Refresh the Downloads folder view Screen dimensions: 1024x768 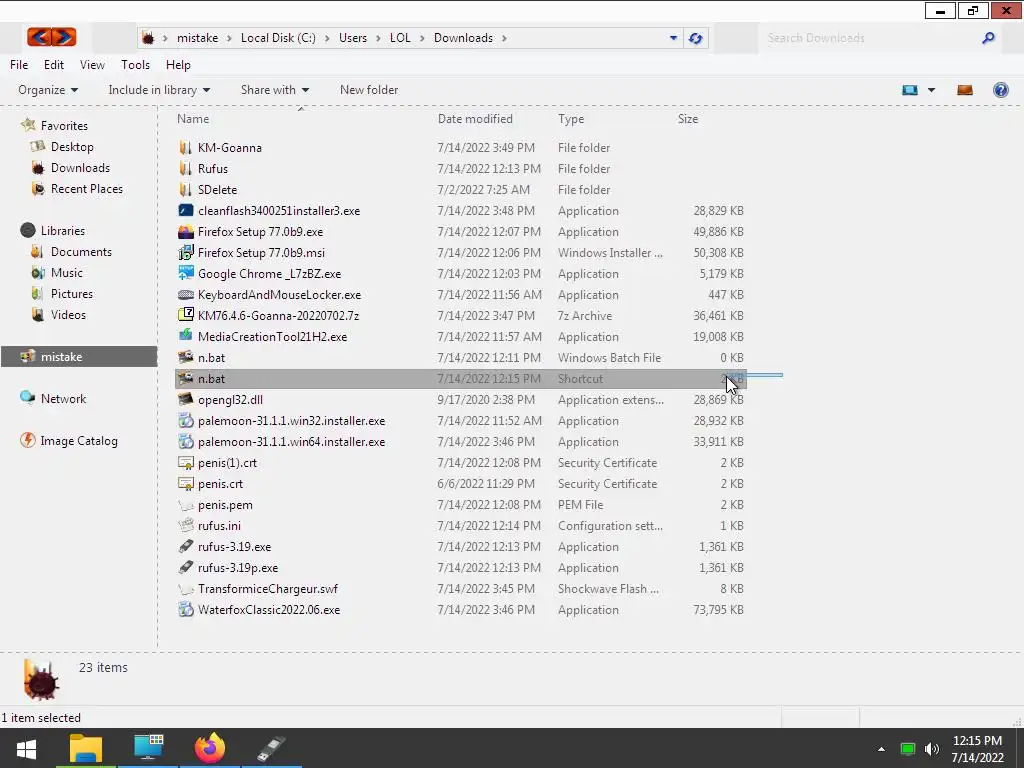(x=696, y=38)
